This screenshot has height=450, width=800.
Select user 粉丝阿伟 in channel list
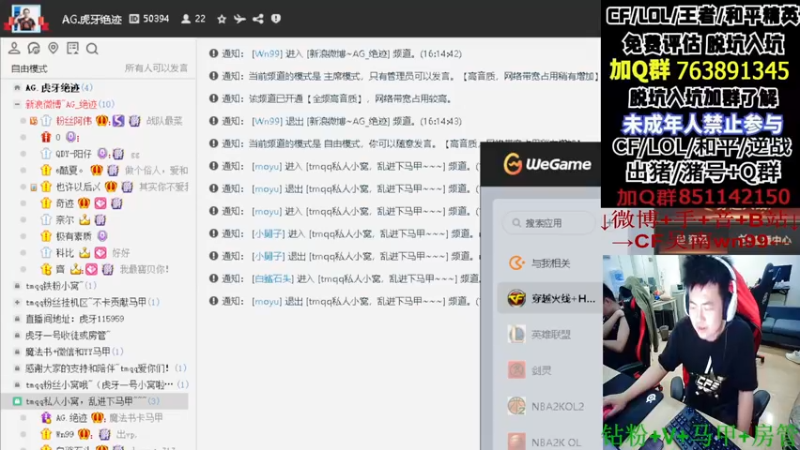point(74,121)
